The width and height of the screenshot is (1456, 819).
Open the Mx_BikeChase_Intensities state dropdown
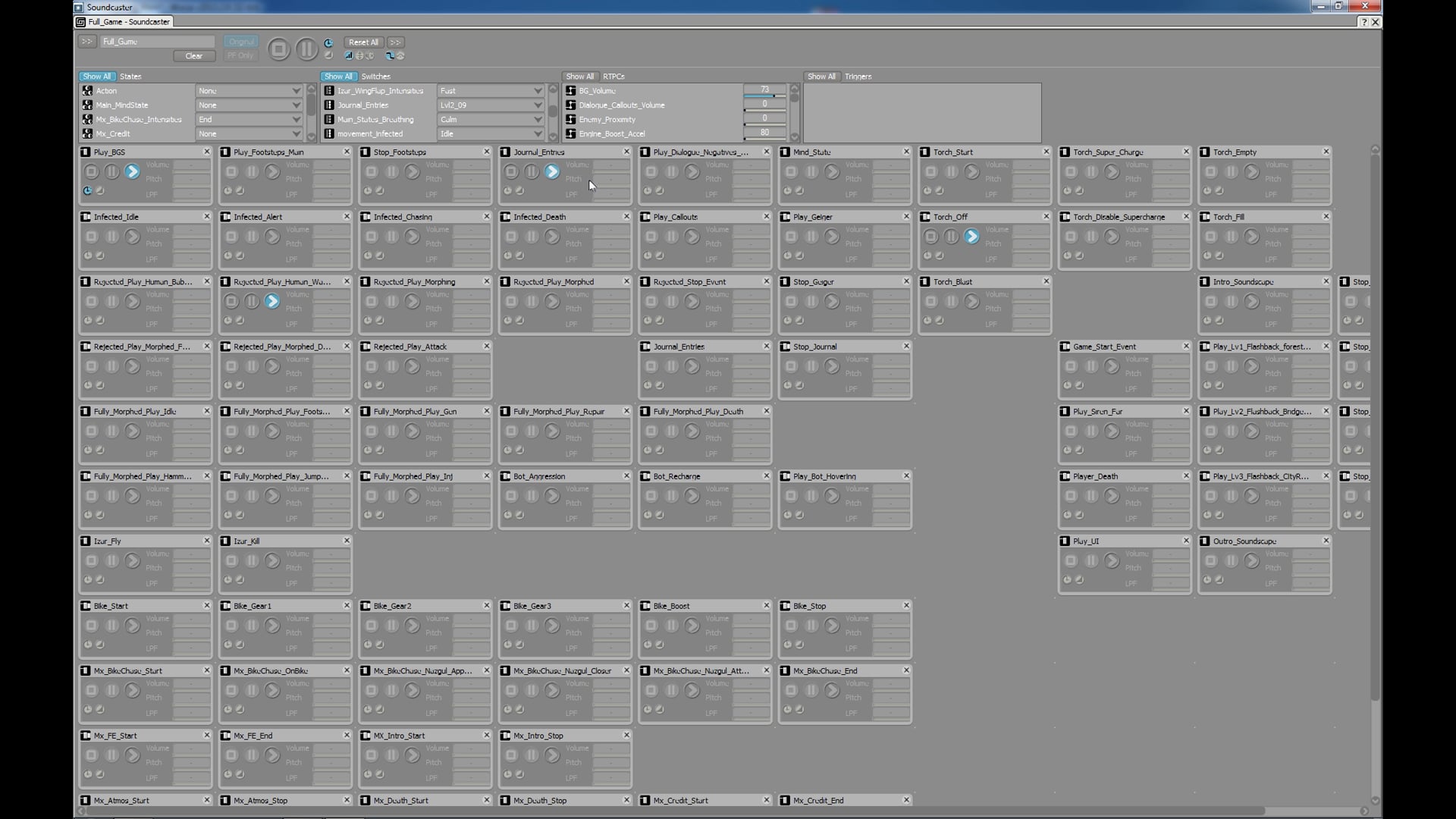coord(296,120)
